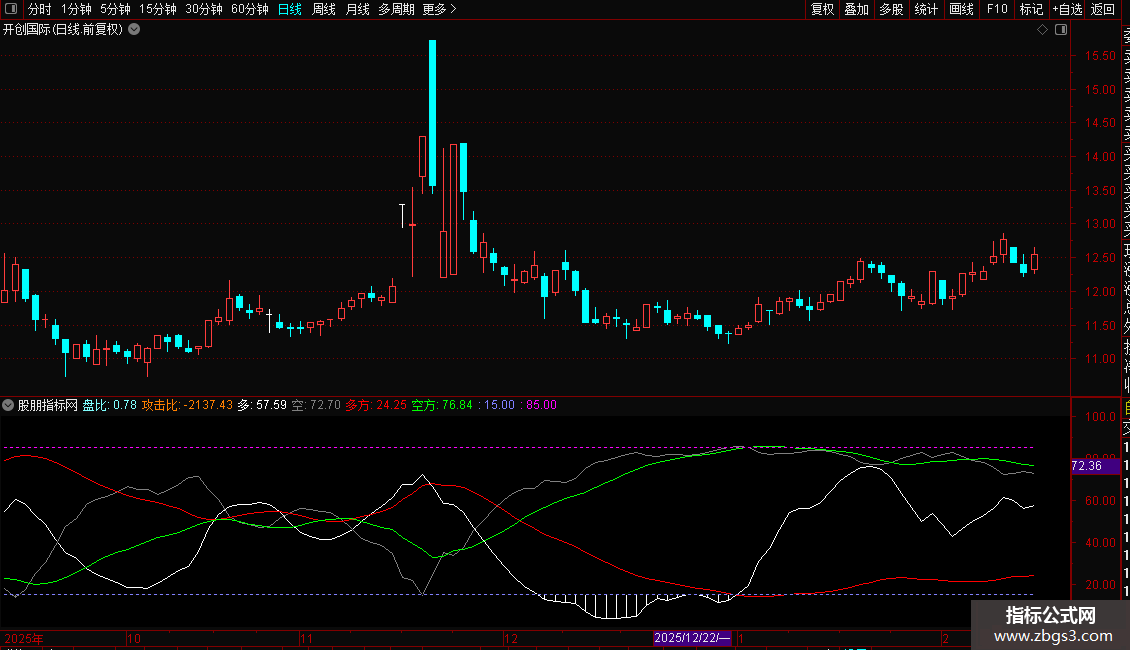The image size is (1130, 650).
Task: Switch to 月线 monthly chart
Action: 357,9
